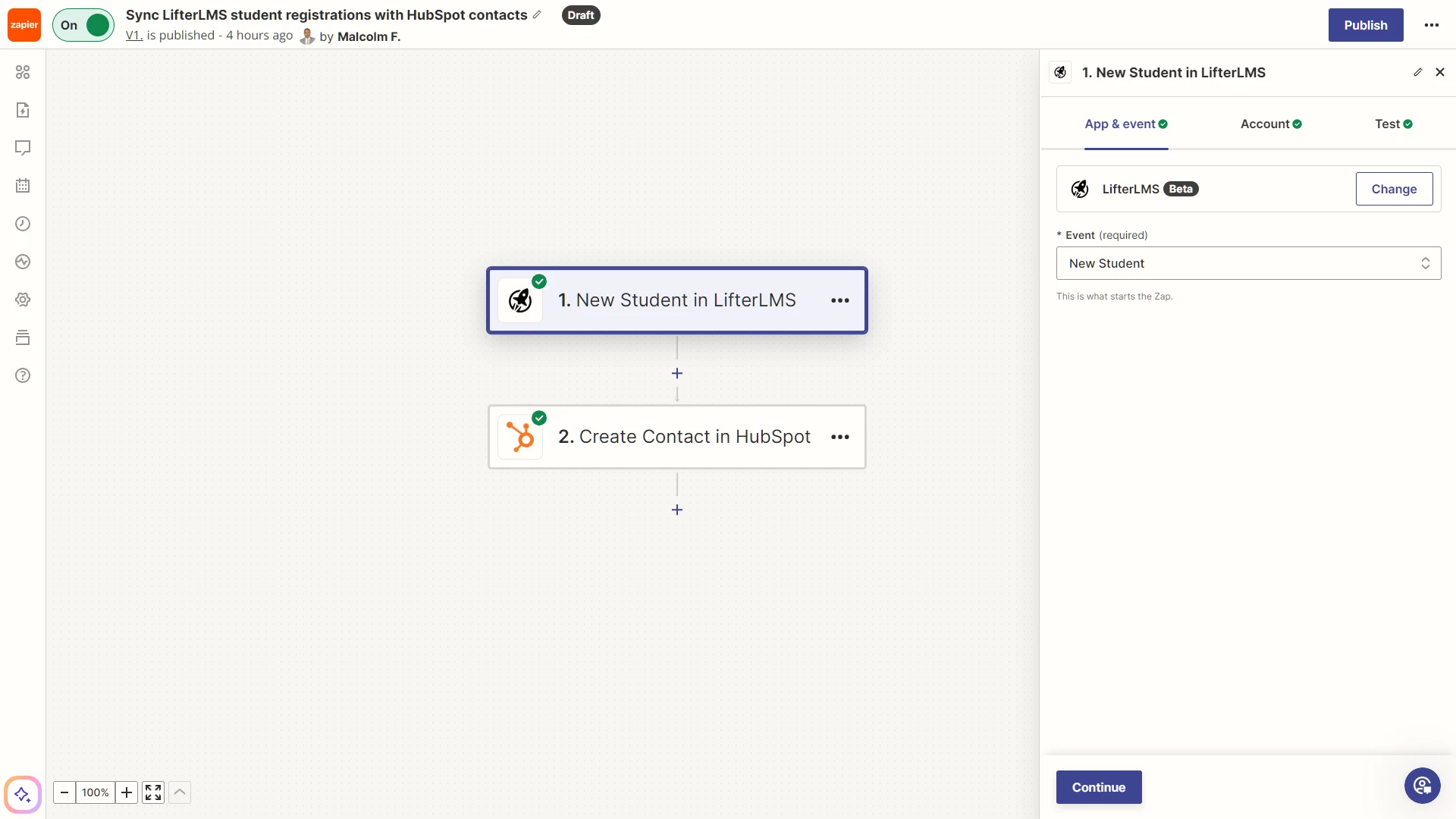The height and width of the screenshot is (819, 1456).
Task: Click the Publish button
Action: 1365,25
